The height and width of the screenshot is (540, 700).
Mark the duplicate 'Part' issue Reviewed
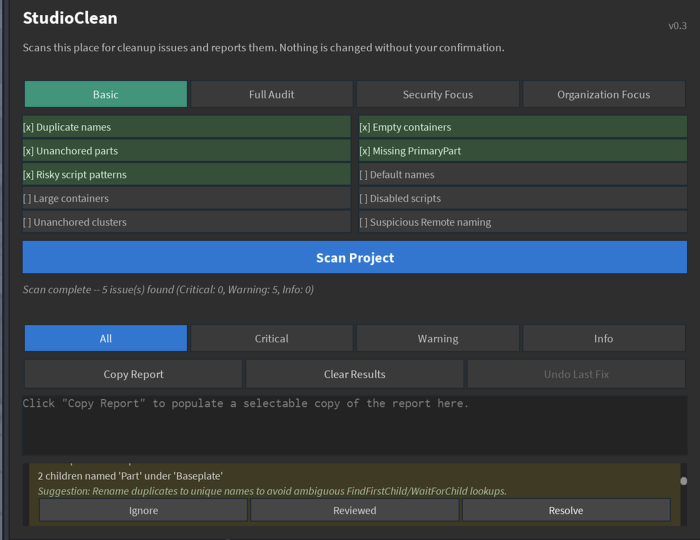click(x=355, y=510)
